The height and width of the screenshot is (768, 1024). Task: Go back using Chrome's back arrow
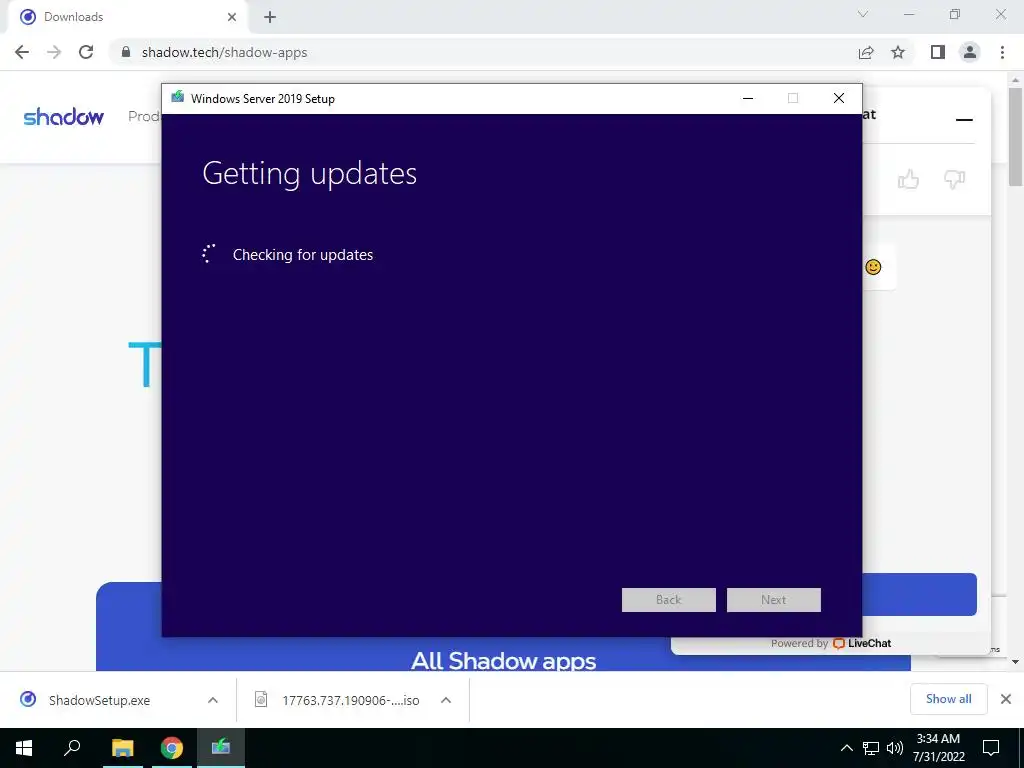[x=22, y=52]
